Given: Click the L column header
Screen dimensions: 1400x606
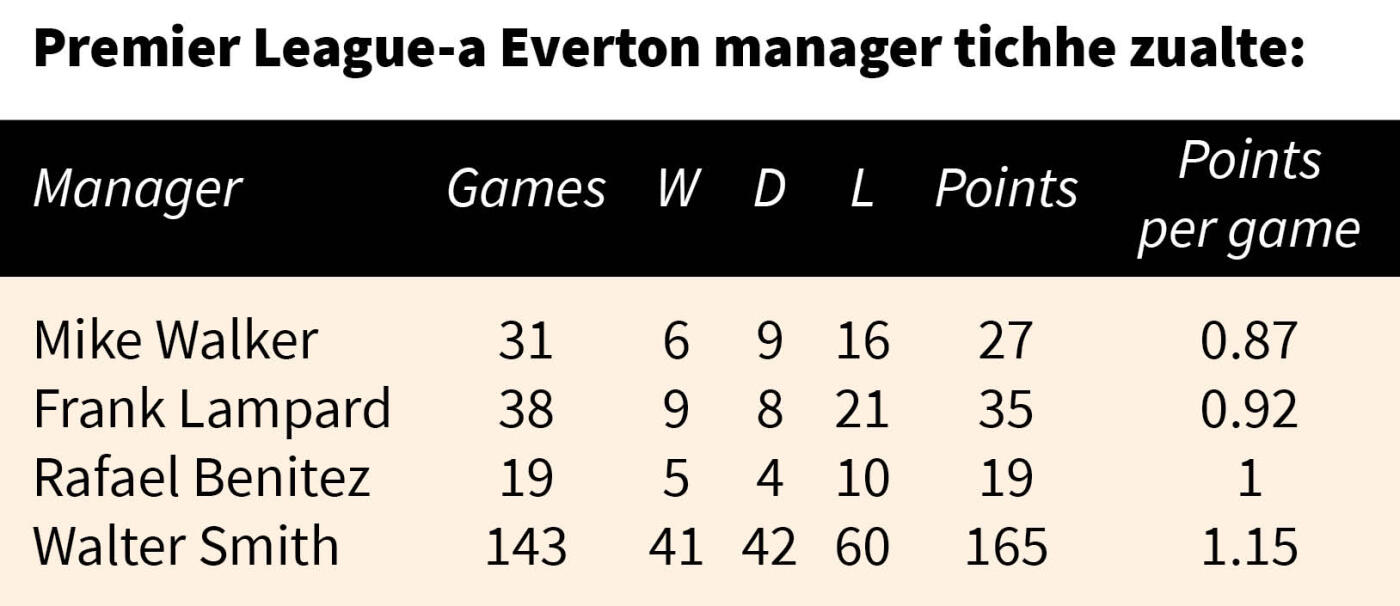Looking at the screenshot, I should click(861, 188).
